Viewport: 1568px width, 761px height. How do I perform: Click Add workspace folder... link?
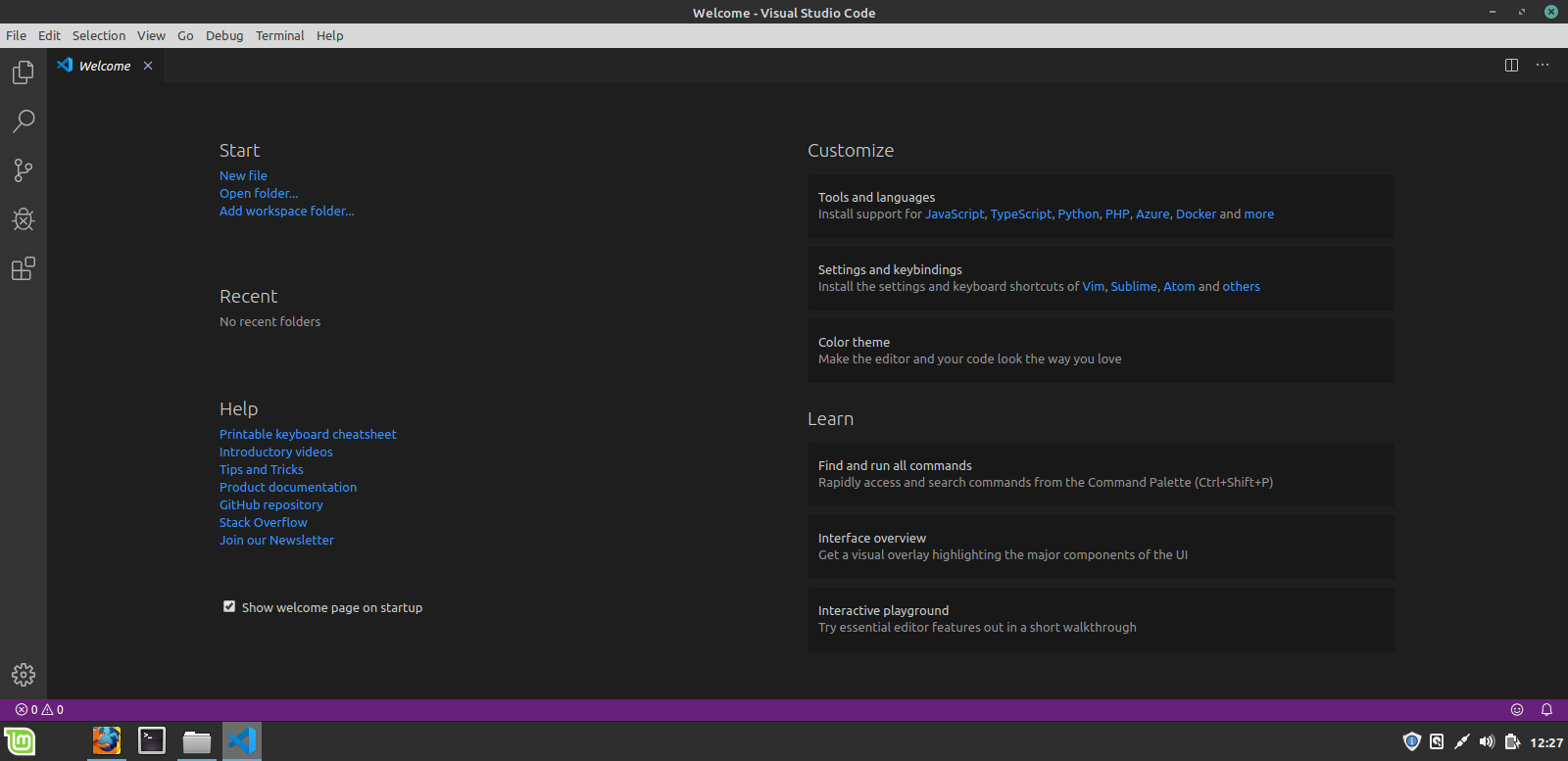click(x=287, y=212)
